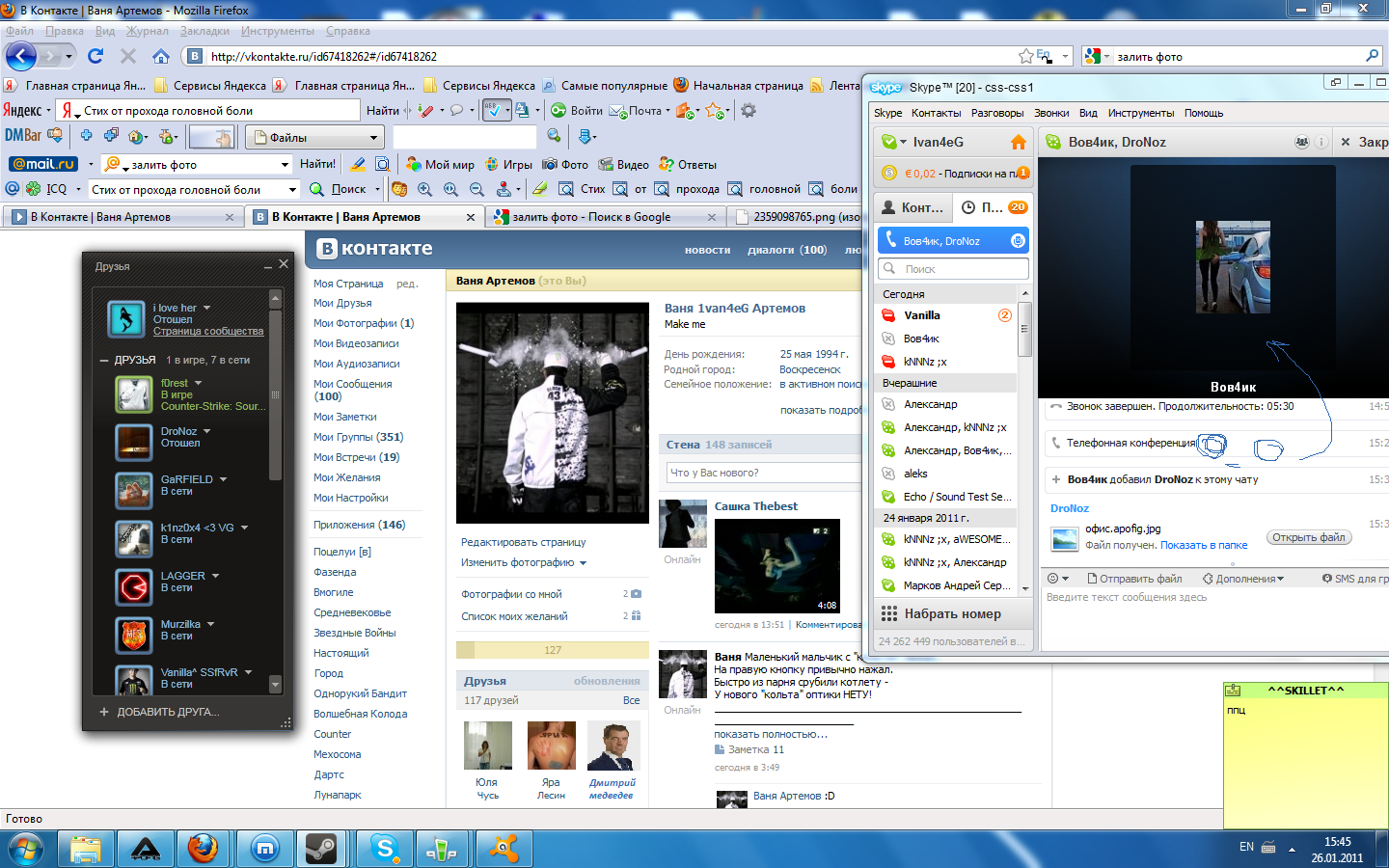Click диалоги (100) in VK header
The width and height of the screenshot is (1389, 868).
[787, 250]
